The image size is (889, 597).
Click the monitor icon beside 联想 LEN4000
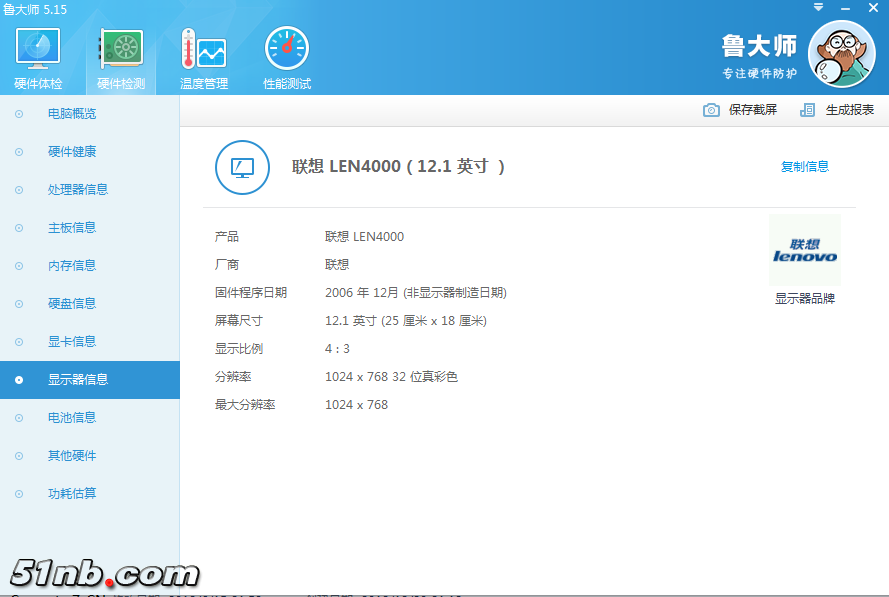coord(241,167)
